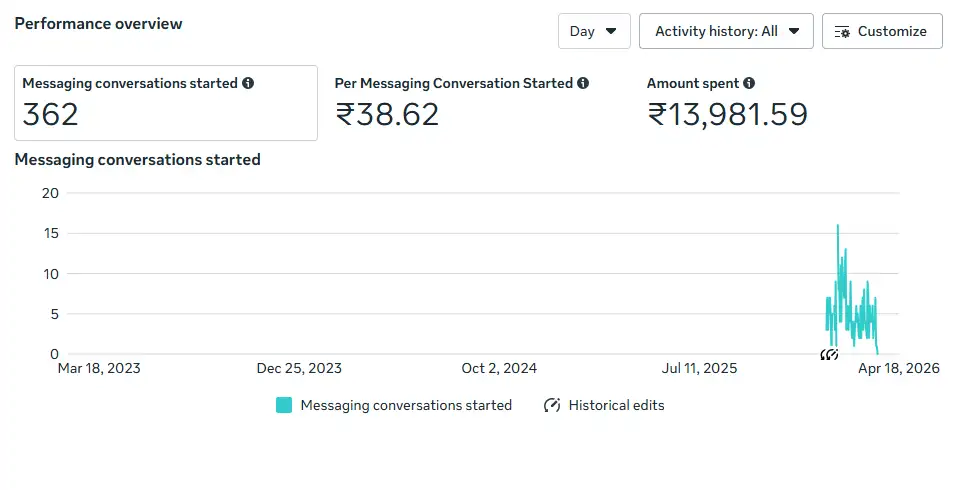Click the sliders icon on the Customize button
The image size is (956, 490).
tap(842, 31)
